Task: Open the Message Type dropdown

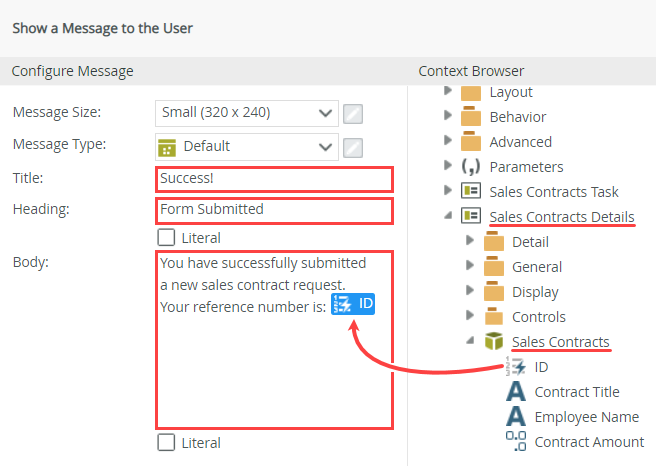Action: click(246, 147)
